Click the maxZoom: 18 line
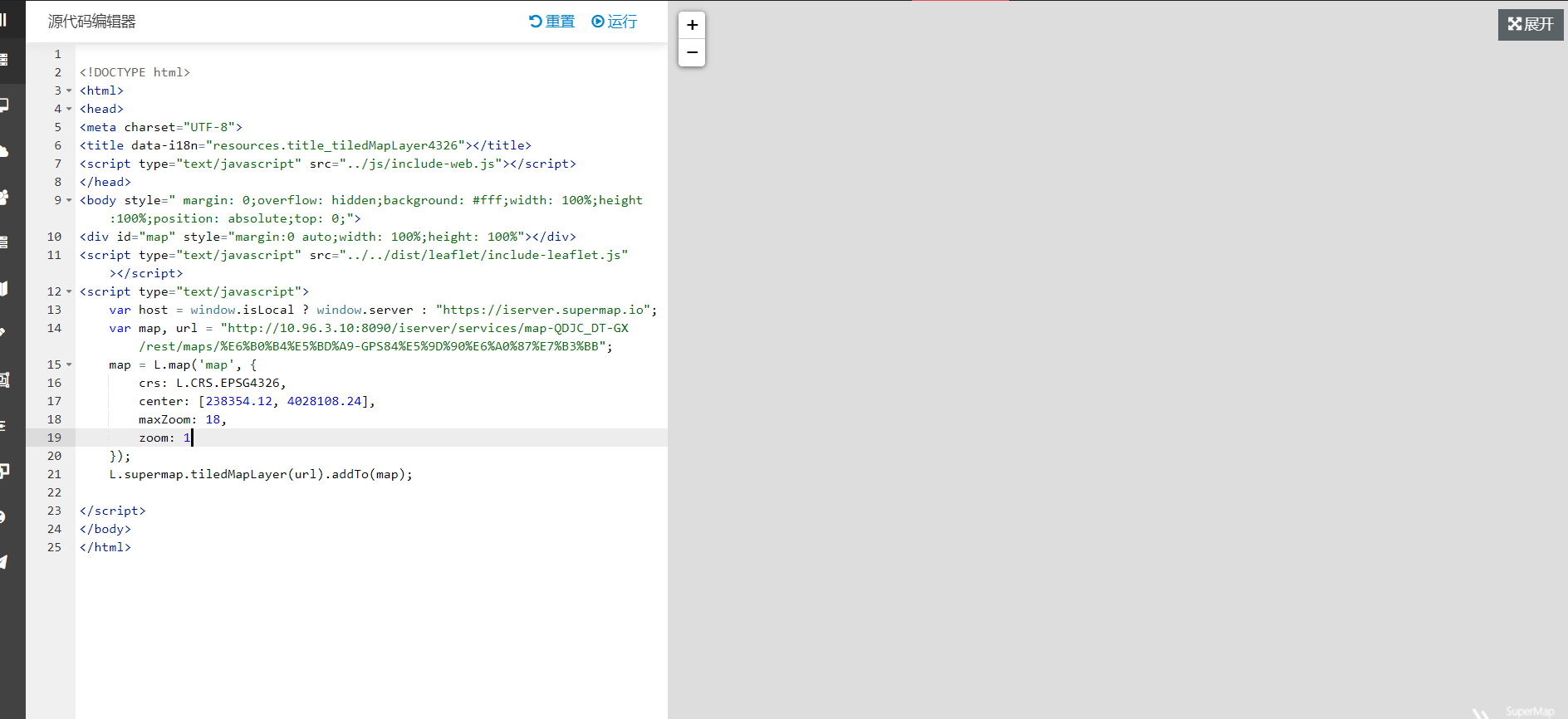The height and width of the screenshot is (719, 1568). click(x=183, y=419)
